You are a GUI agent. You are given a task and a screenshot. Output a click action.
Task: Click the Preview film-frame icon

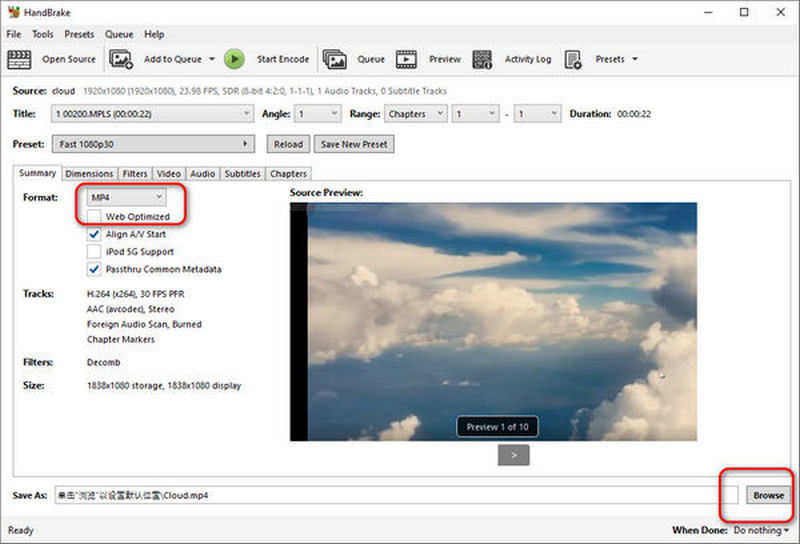(406, 59)
